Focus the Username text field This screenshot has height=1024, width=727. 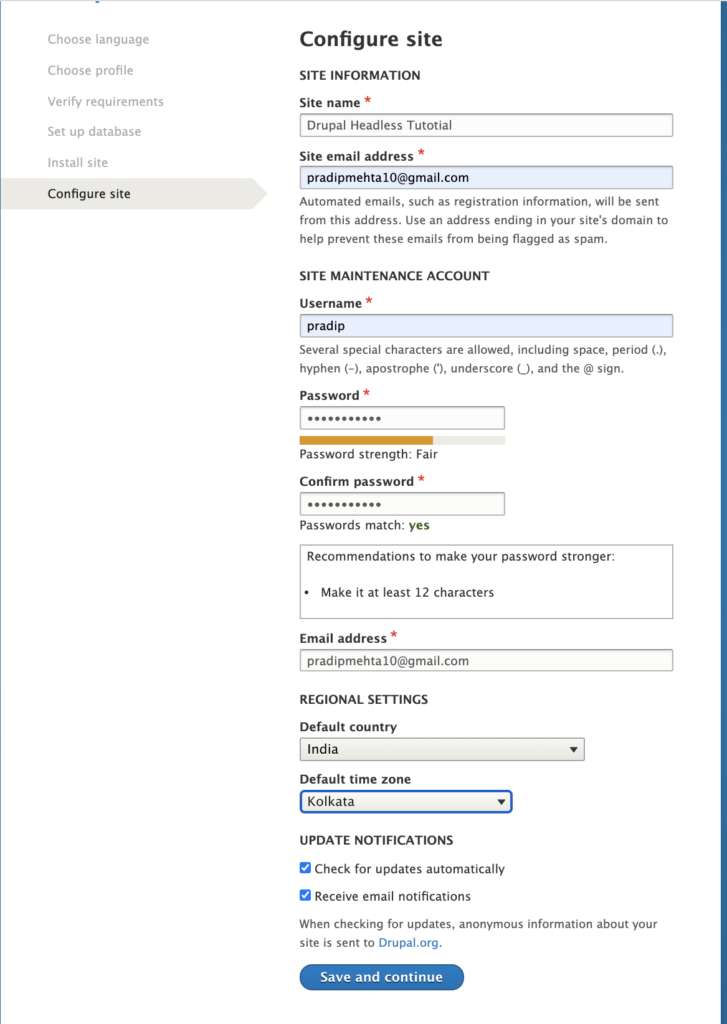486,326
